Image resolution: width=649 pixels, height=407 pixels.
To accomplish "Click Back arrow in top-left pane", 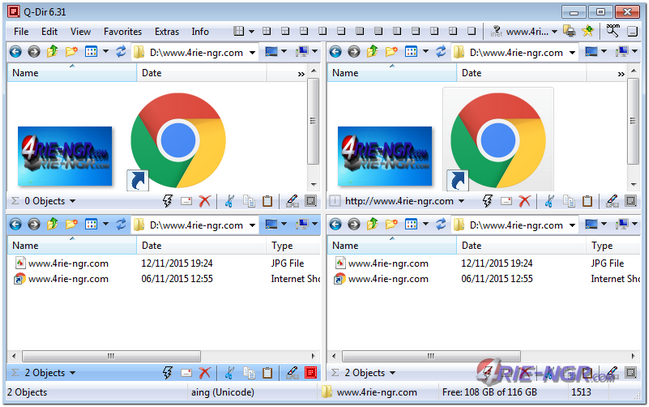I will (15, 52).
